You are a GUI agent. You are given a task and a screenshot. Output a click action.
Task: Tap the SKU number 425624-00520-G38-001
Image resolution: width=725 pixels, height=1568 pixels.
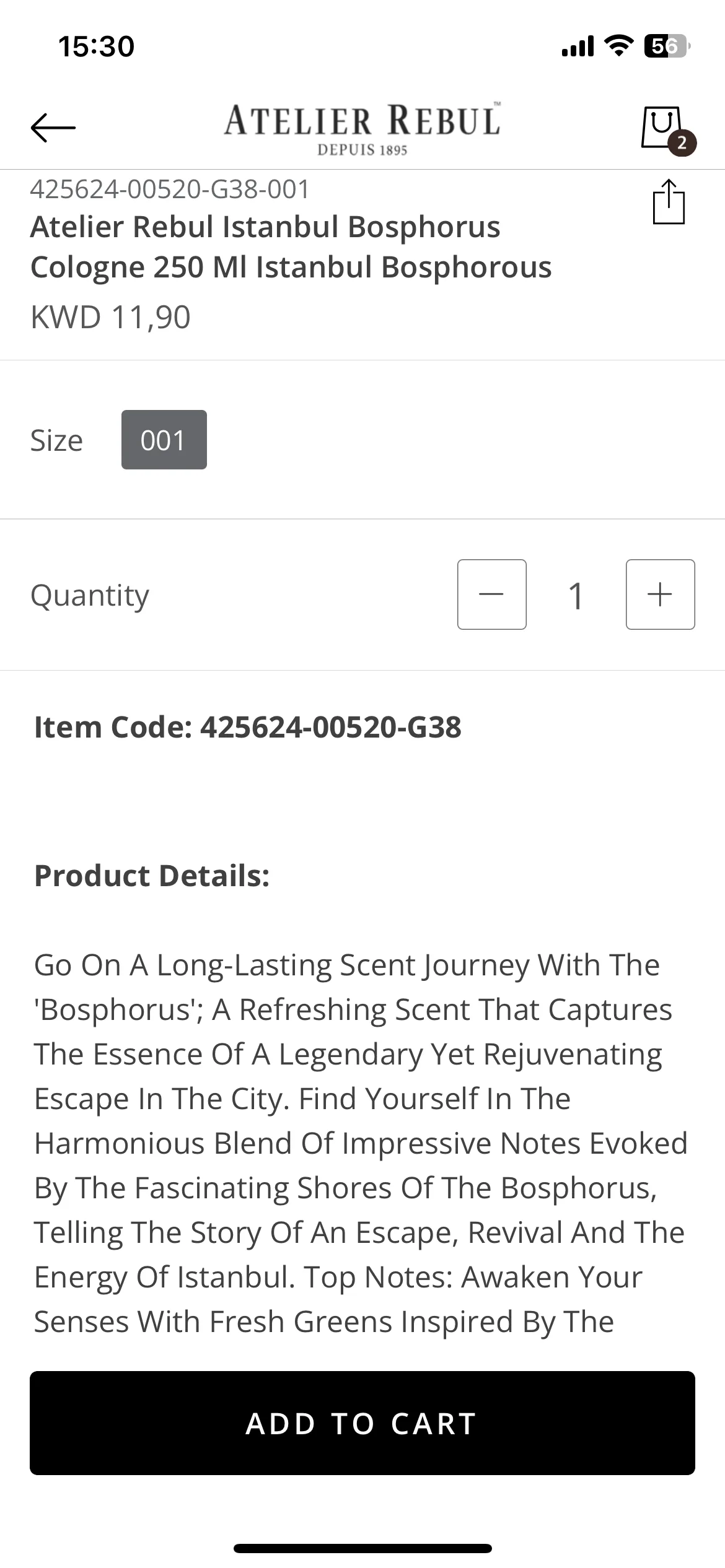[x=170, y=189]
